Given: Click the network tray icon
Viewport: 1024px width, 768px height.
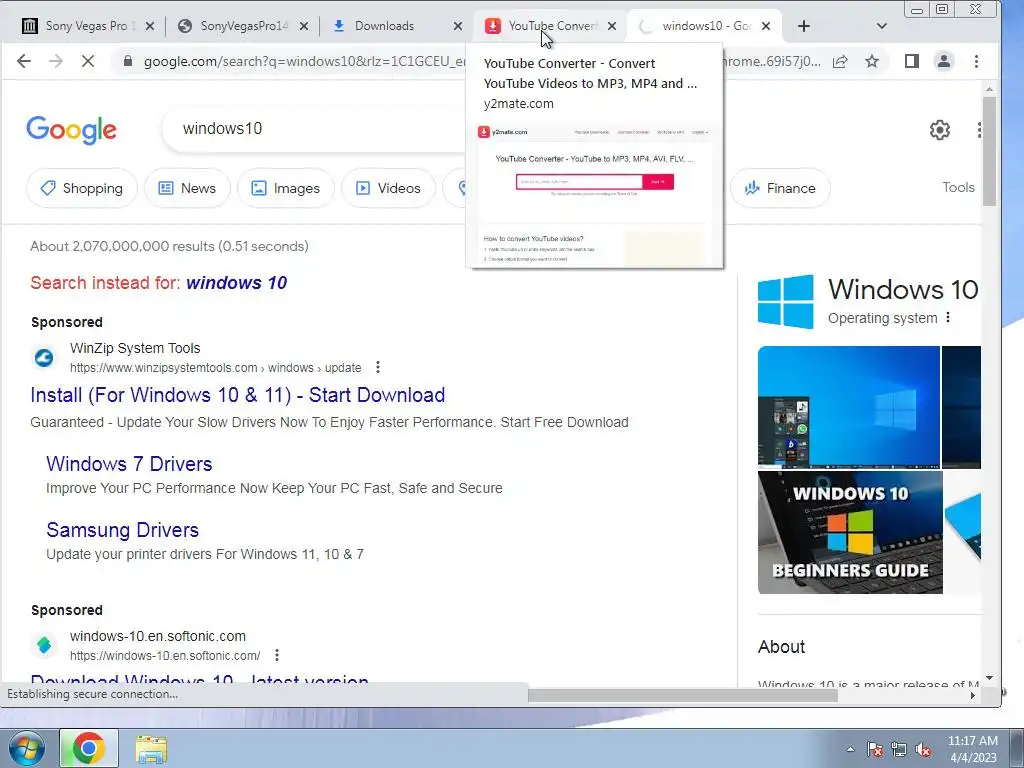Looking at the screenshot, I should 899,749.
